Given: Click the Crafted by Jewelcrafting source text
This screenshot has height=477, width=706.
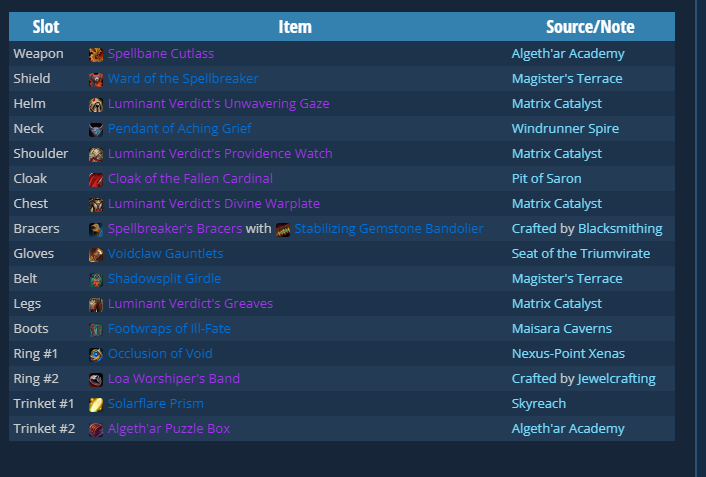Looking at the screenshot, I should pyautogui.click(x=584, y=378).
